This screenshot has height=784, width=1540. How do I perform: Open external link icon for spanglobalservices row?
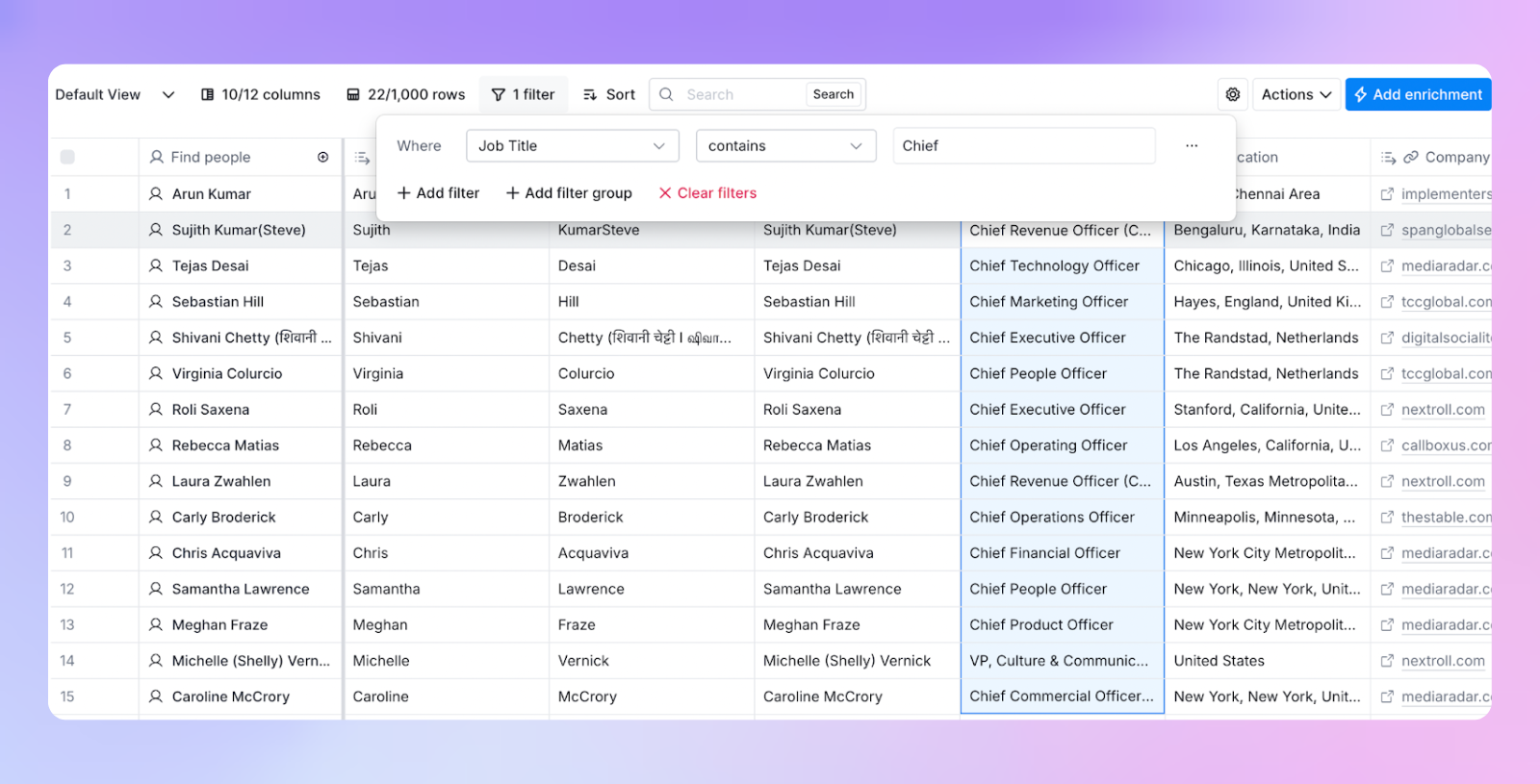(x=1387, y=230)
